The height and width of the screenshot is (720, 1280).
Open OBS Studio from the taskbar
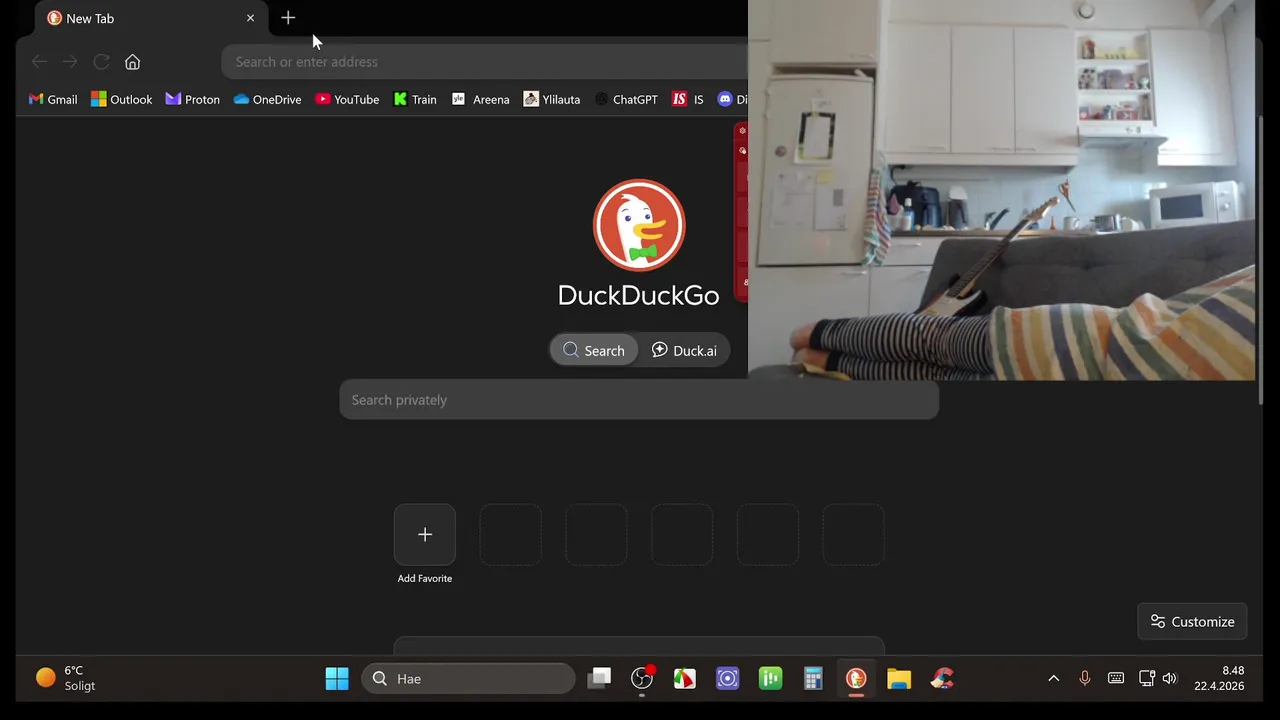(642, 678)
